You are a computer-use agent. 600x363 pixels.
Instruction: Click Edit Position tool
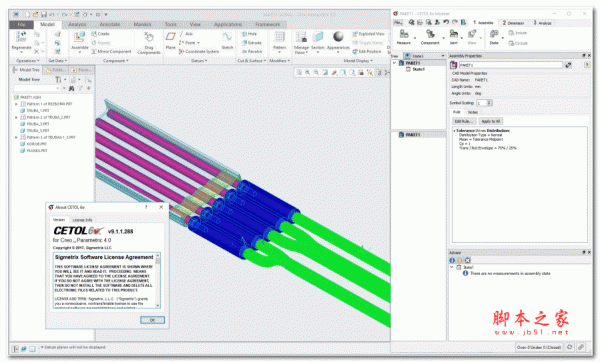[x=367, y=51]
